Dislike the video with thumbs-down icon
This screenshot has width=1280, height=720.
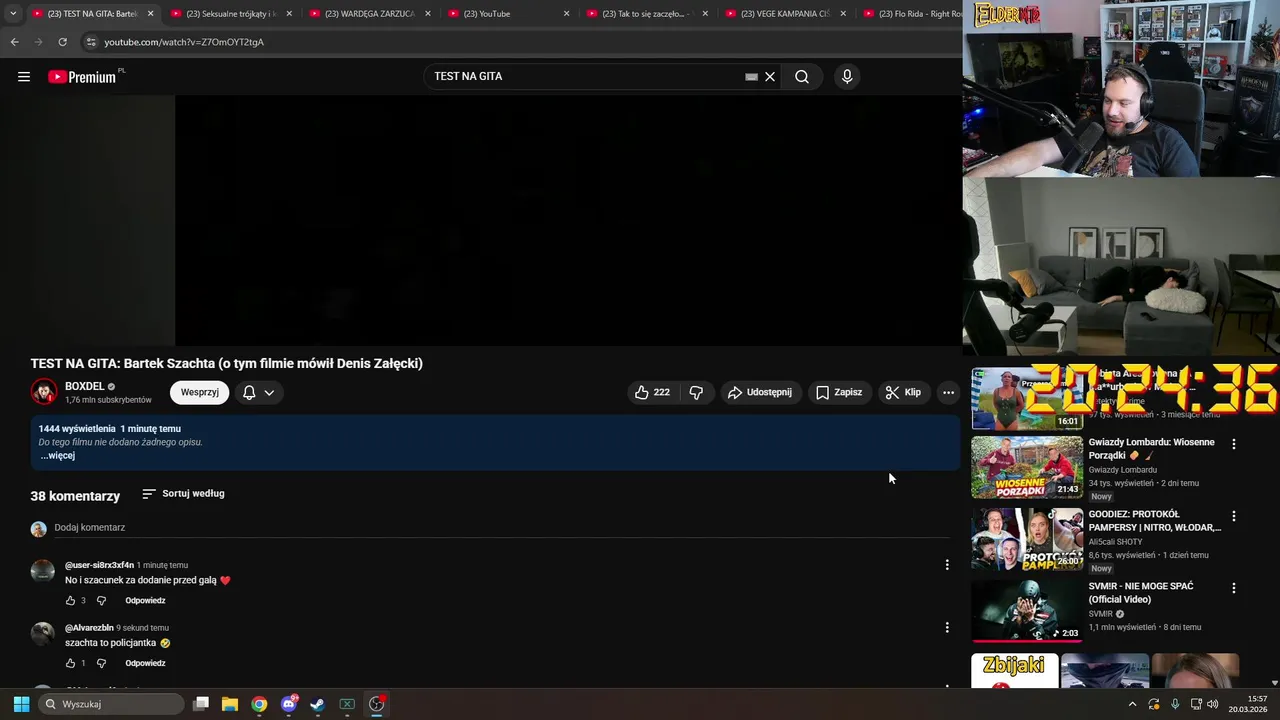pos(697,392)
